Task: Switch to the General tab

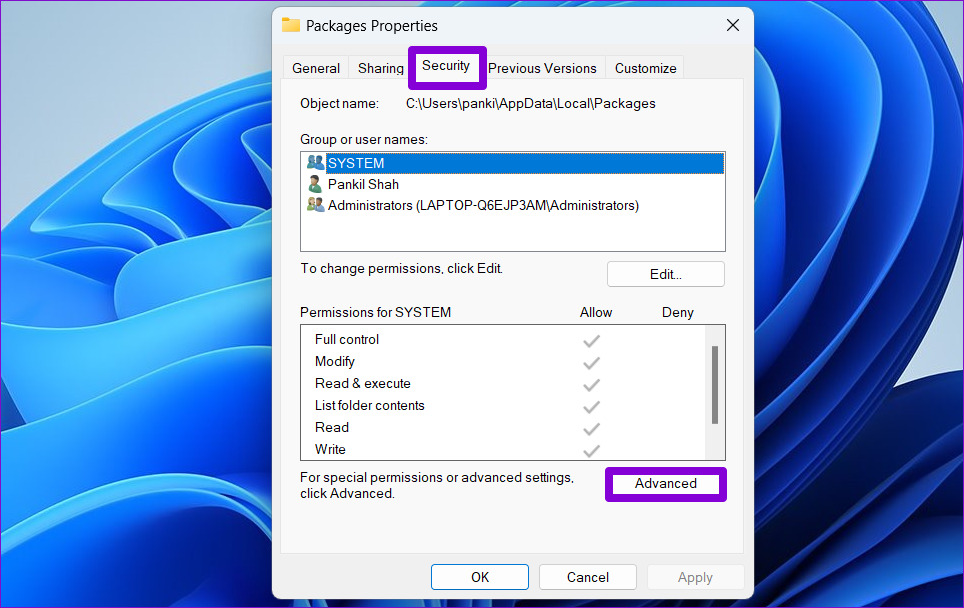Action: 315,68
